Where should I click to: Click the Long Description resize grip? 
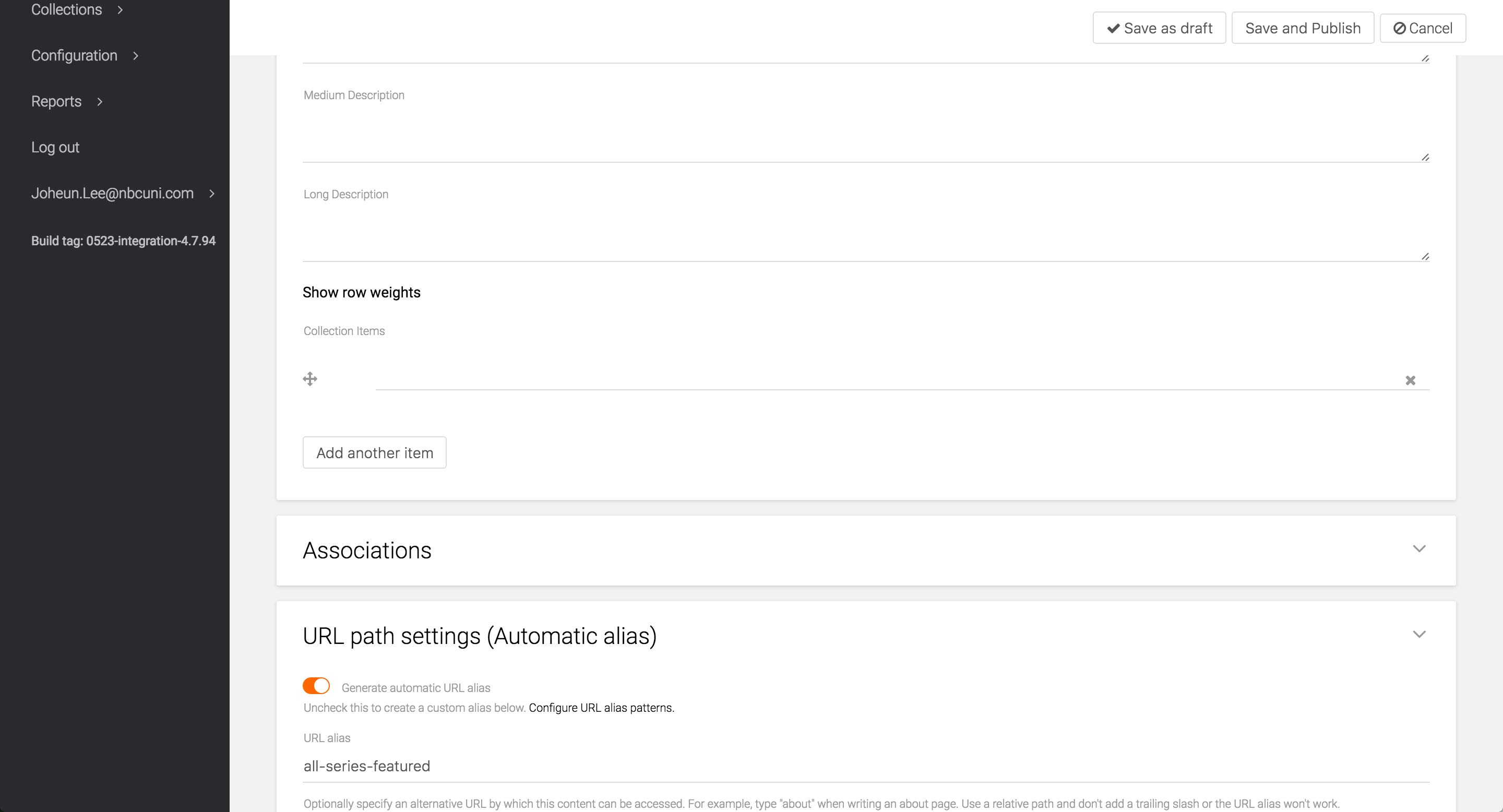[1425, 256]
